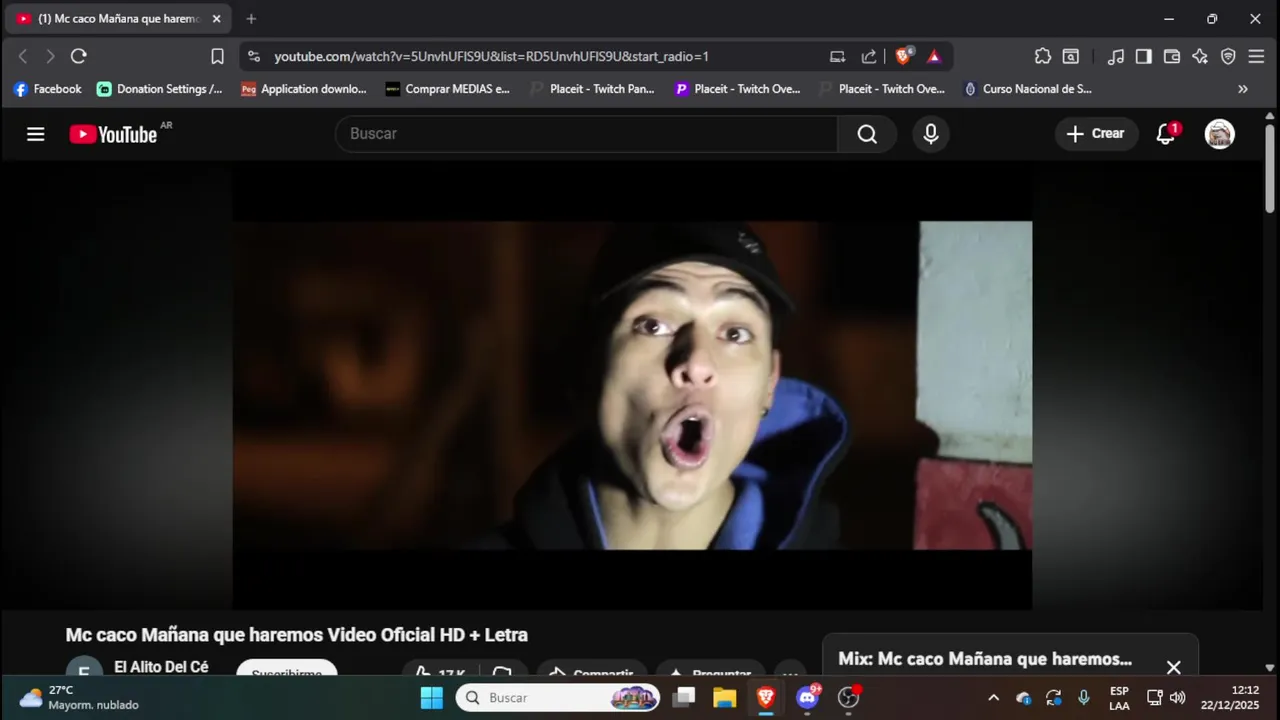Close the Mc caco browser tab

click(x=216, y=19)
